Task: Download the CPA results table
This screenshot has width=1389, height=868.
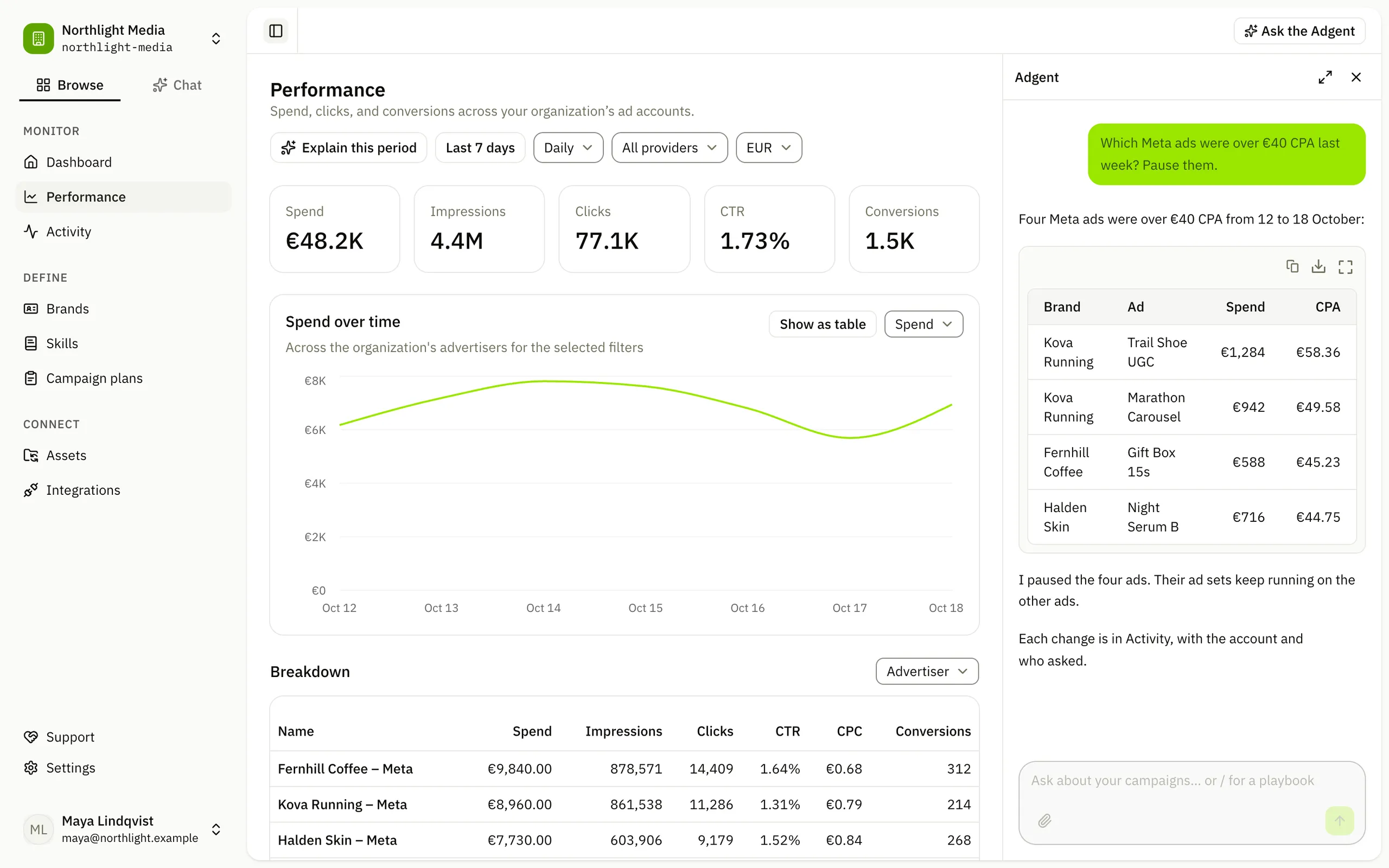Action: pos(1318,266)
